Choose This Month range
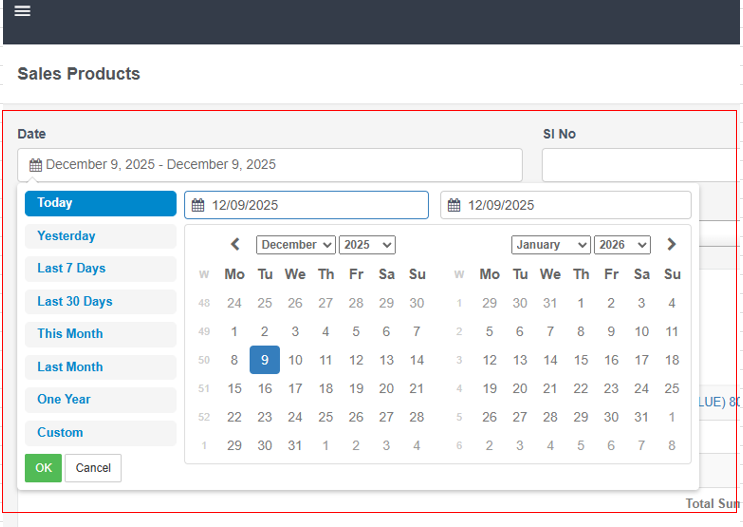743x527 pixels. click(100, 334)
